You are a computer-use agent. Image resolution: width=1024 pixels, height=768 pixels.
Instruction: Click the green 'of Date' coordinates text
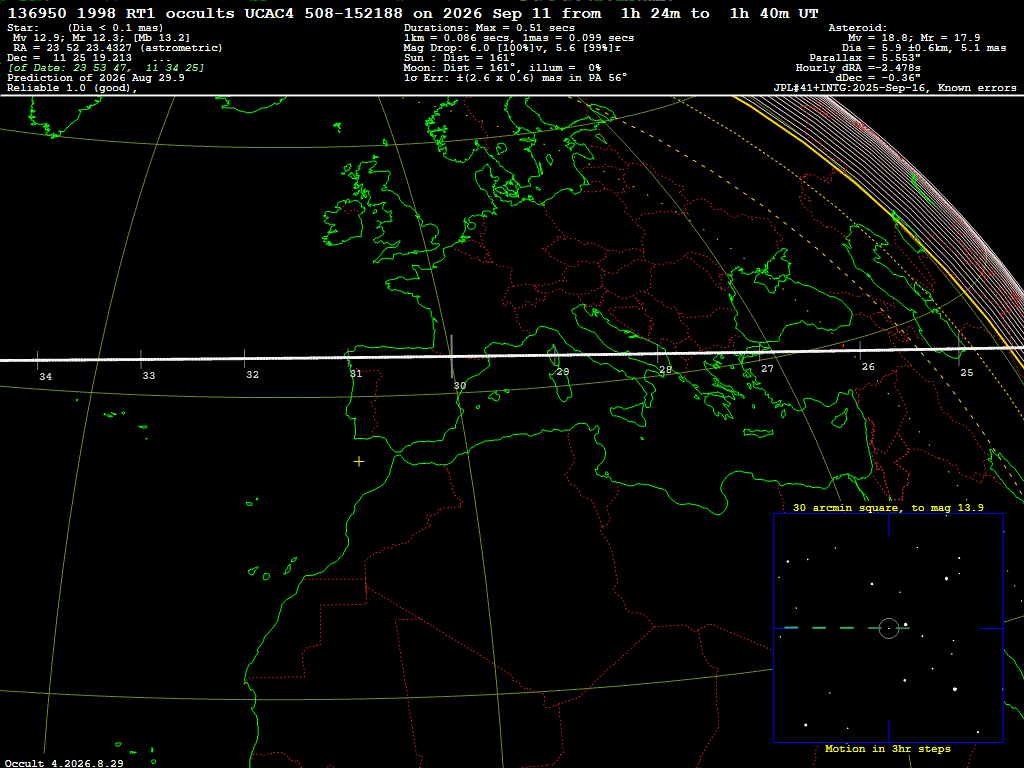(106, 68)
